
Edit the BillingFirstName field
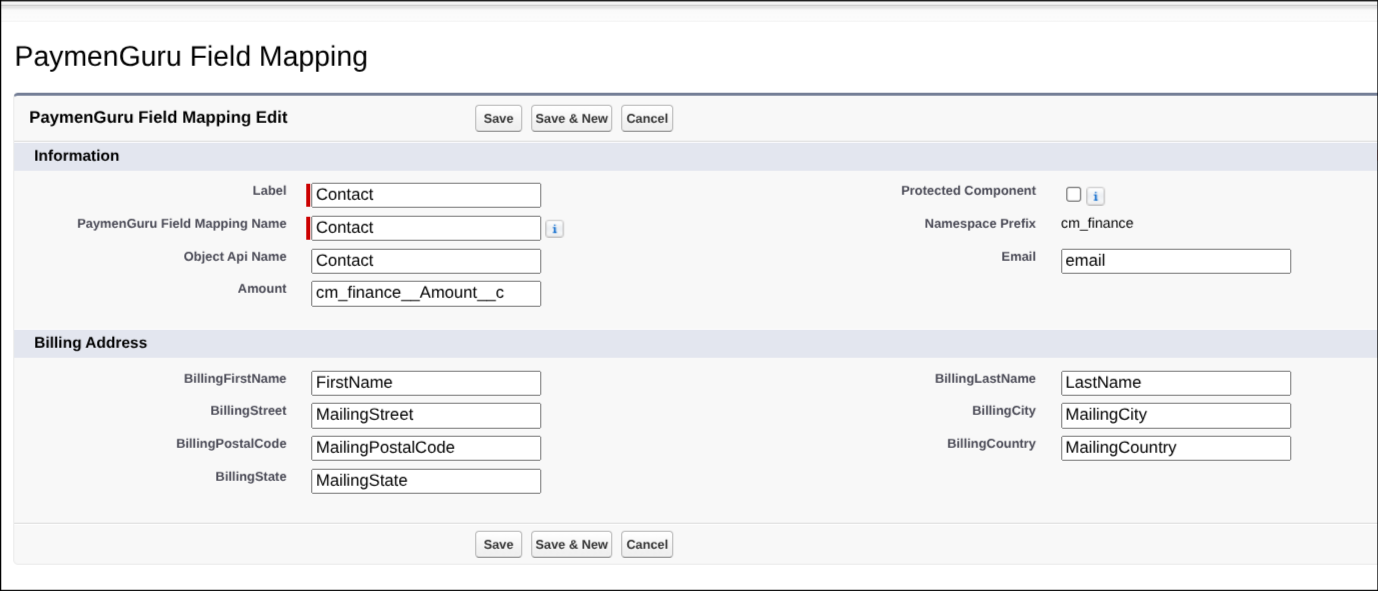426,383
